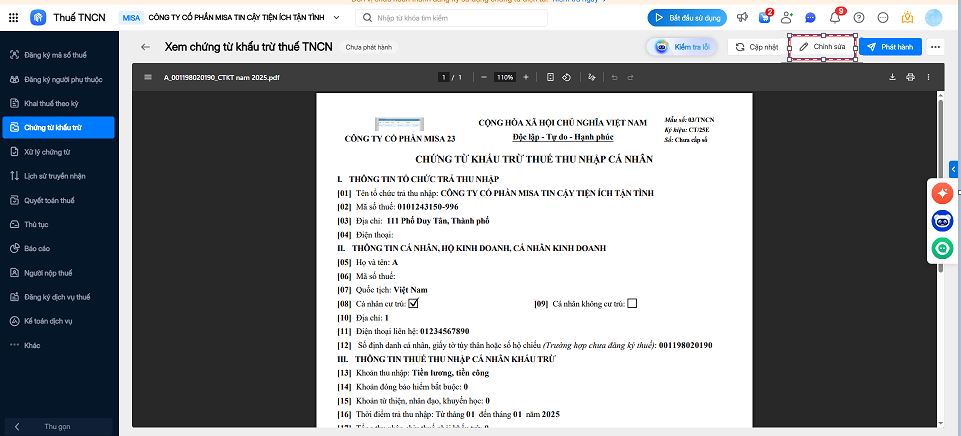Open the orange lightbulb book icon

(908, 18)
